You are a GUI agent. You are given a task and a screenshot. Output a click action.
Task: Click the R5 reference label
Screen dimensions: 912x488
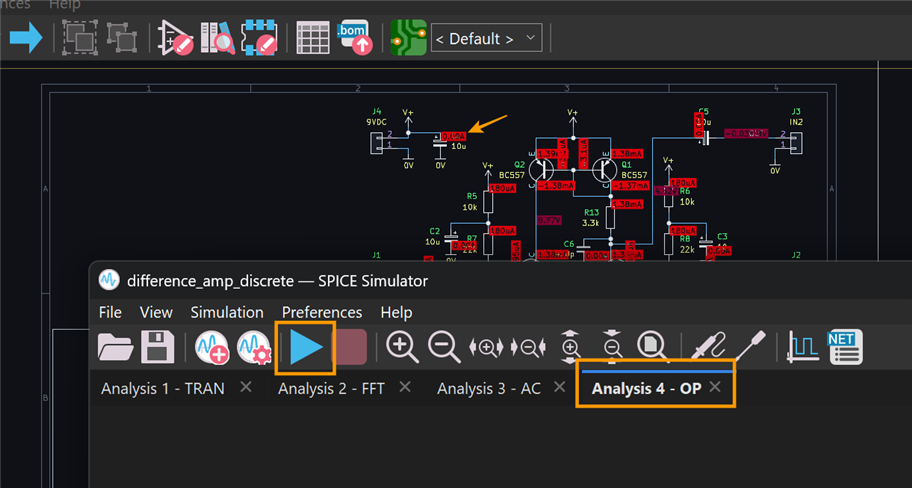pyautogui.click(x=472, y=196)
